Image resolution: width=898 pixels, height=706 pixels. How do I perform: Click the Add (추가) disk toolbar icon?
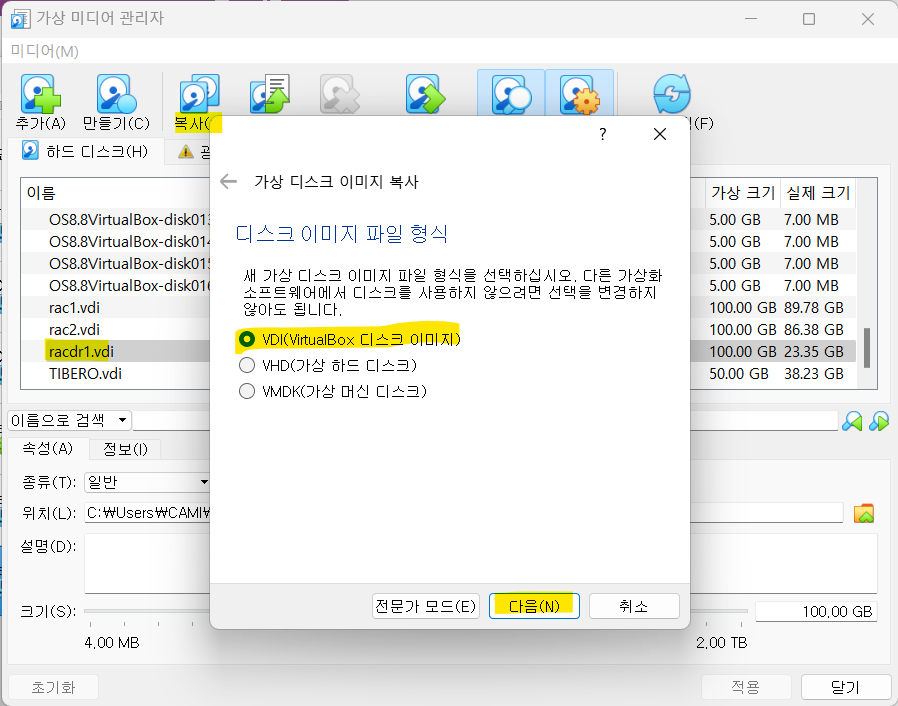pos(40,94)
